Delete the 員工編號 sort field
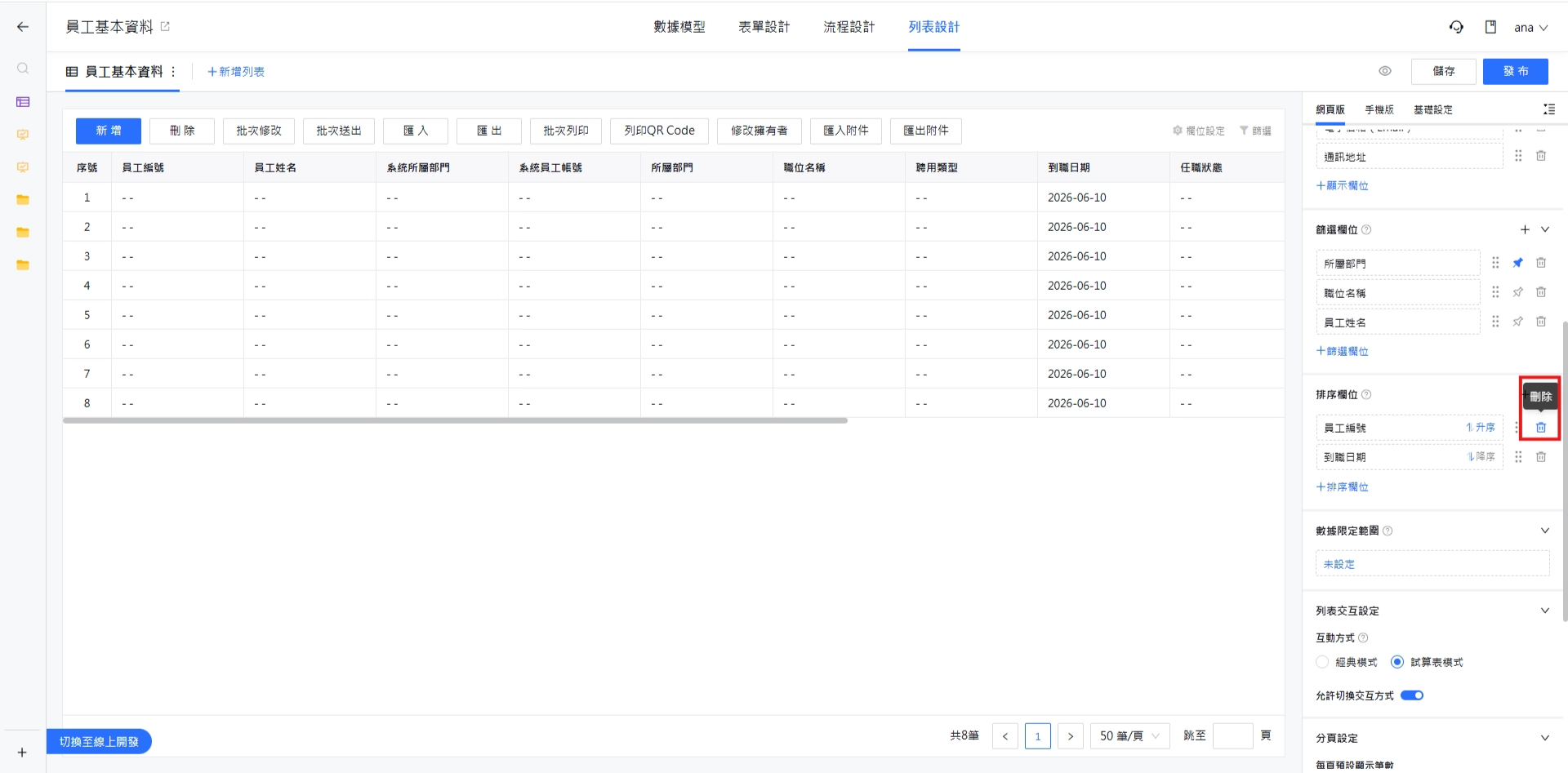The width and height of the screenshot is (1568, 773). [x=1541, y=428]
